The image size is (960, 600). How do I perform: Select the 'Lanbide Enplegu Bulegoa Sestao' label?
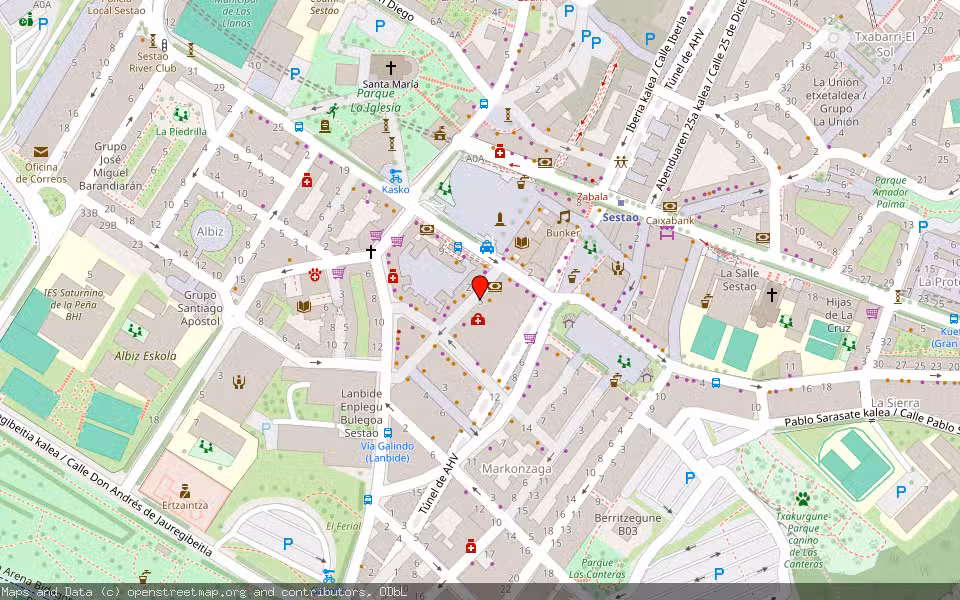click(x=361, y=413)
